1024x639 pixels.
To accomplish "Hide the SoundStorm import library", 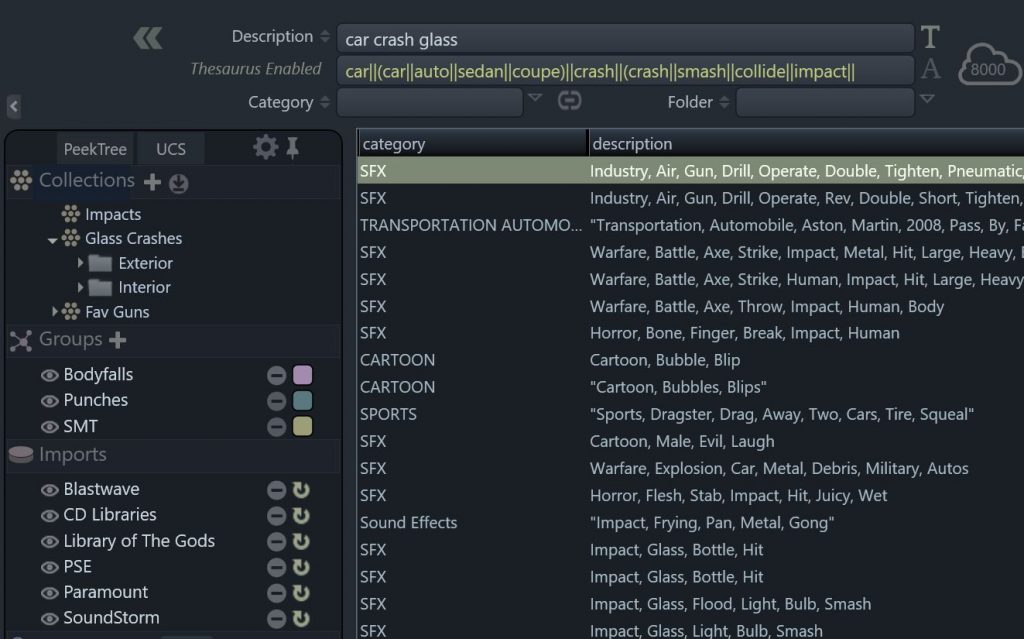I will tap(50, 616).
